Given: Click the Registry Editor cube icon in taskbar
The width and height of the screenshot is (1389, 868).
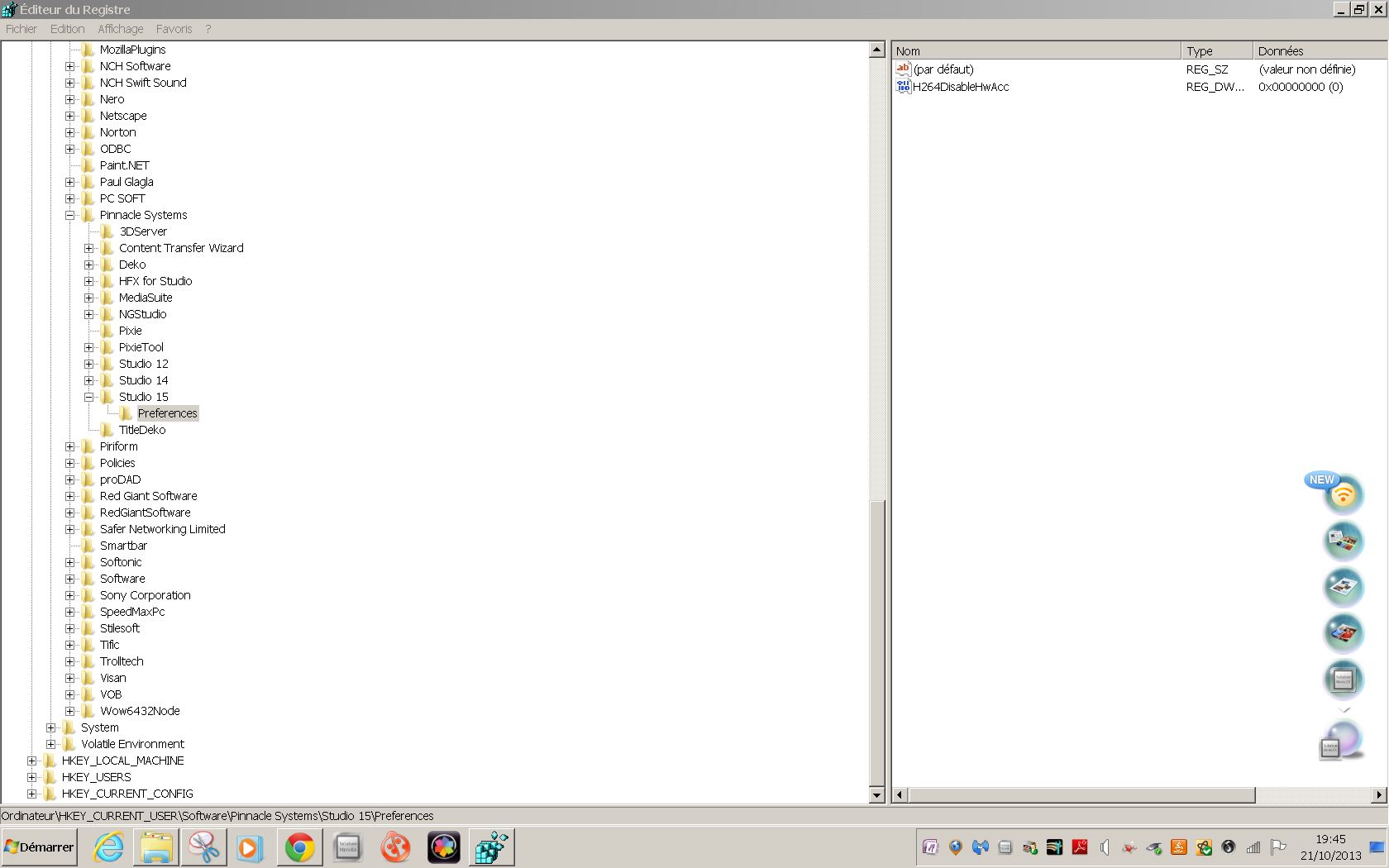Looking at the screenshot, I should coord(491,847).
